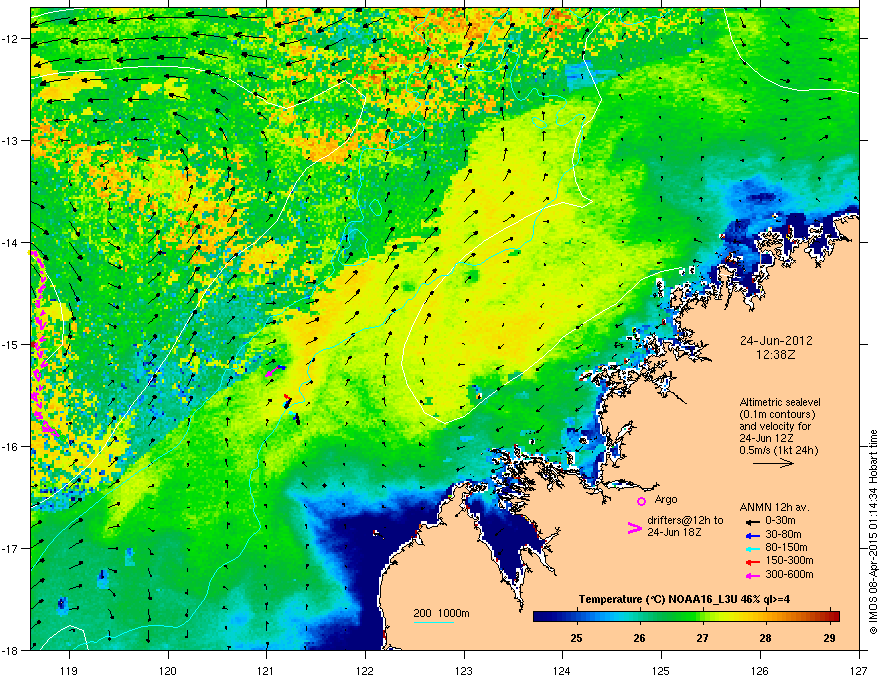Click the '12:38Z' time text
Viewport: 880px width, 680px height.
(x=776, y=355)
